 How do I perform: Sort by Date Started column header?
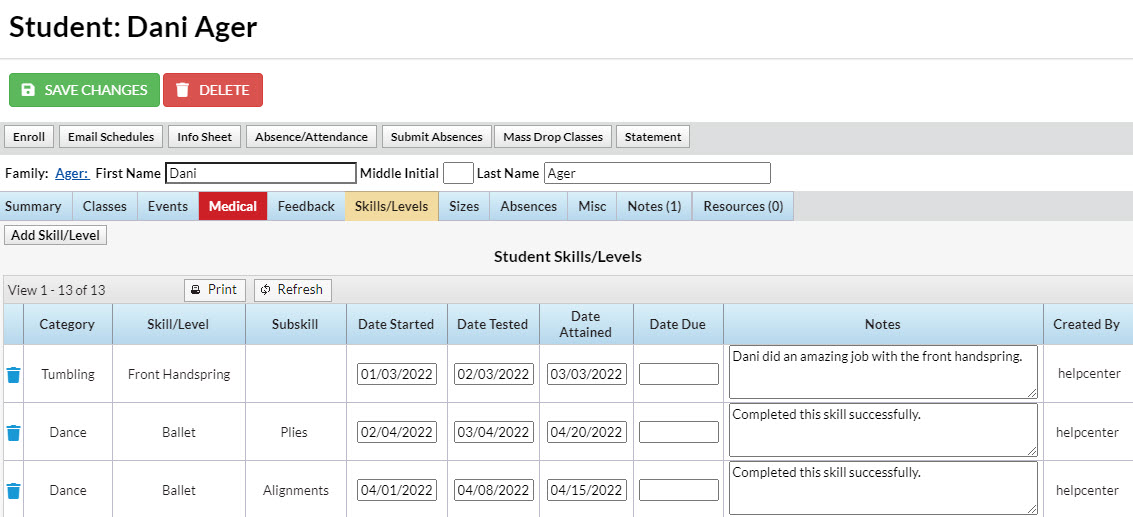click(396, 324)
